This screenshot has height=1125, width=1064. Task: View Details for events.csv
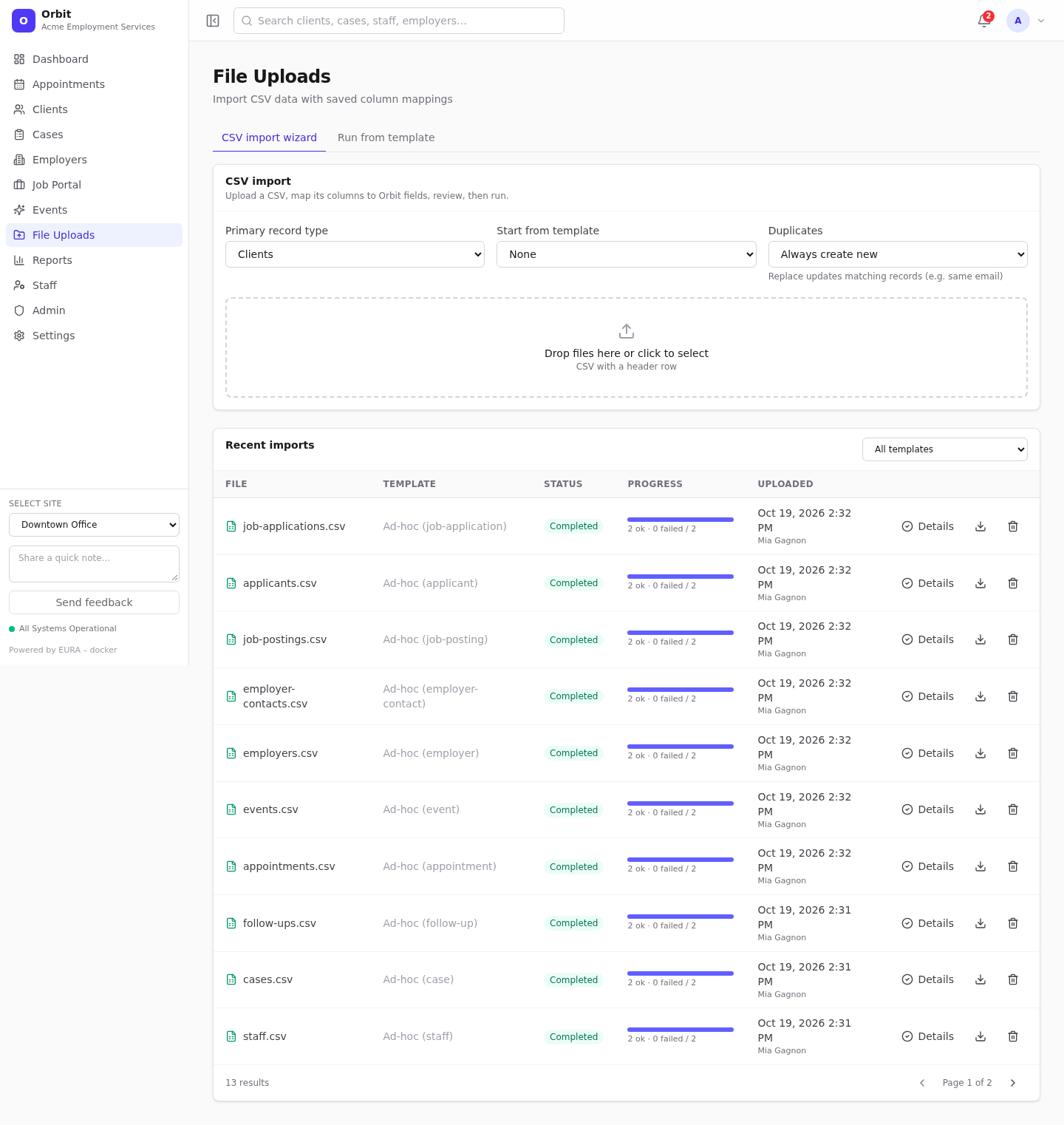tap(928, 809)
